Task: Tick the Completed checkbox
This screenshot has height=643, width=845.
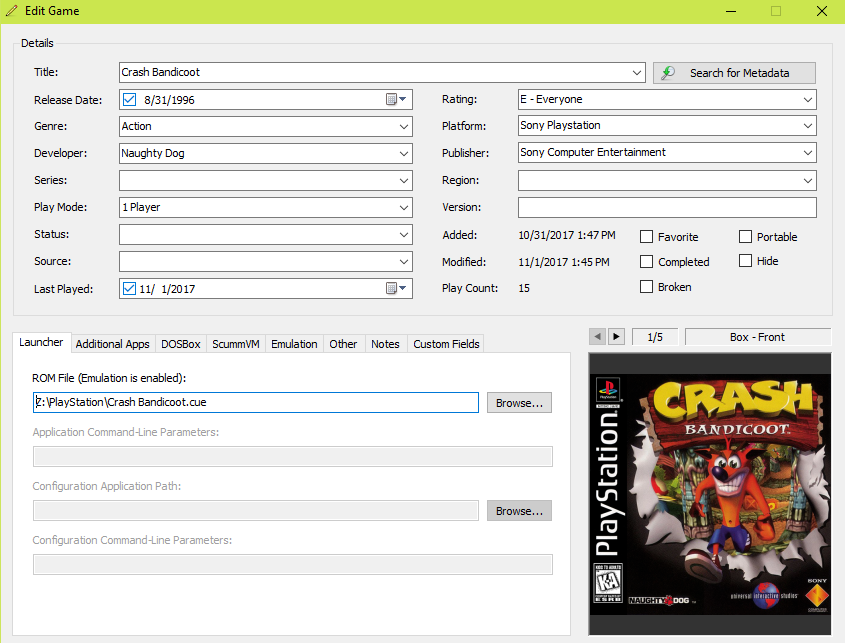Action: [646, 261]
